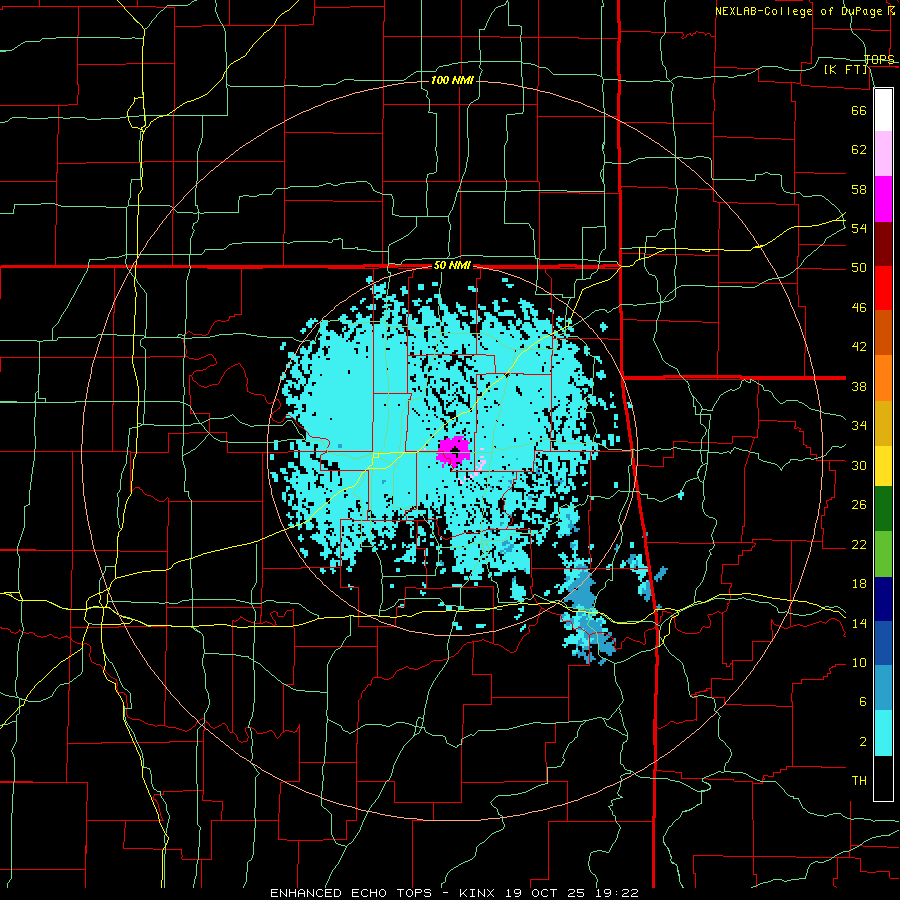Pick the dark red legend swatch
The height and width of the screenshot is (900, 900).
click(x=883, y=243)
